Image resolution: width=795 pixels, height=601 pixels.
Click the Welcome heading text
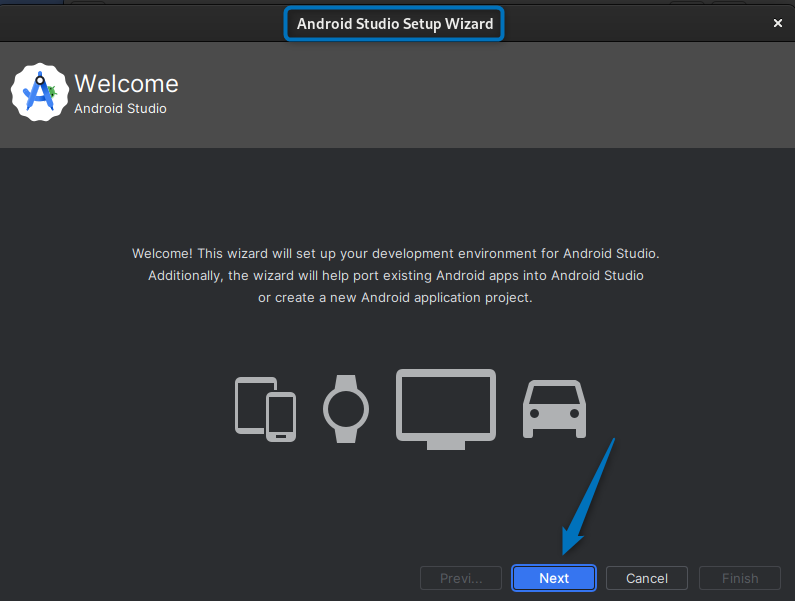126,84
